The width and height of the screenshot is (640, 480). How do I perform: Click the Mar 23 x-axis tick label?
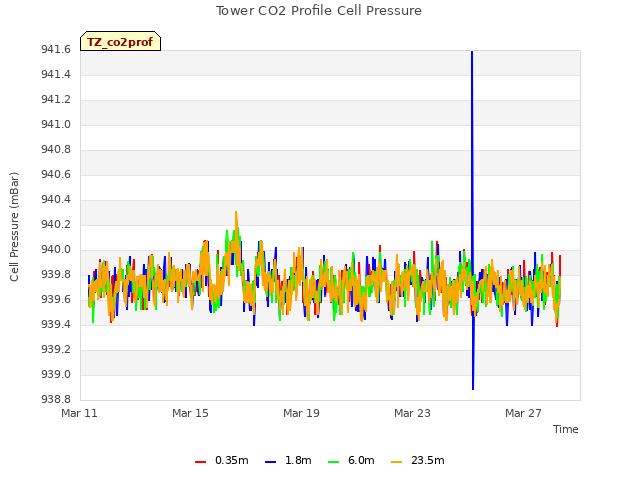tap(412, 413)
